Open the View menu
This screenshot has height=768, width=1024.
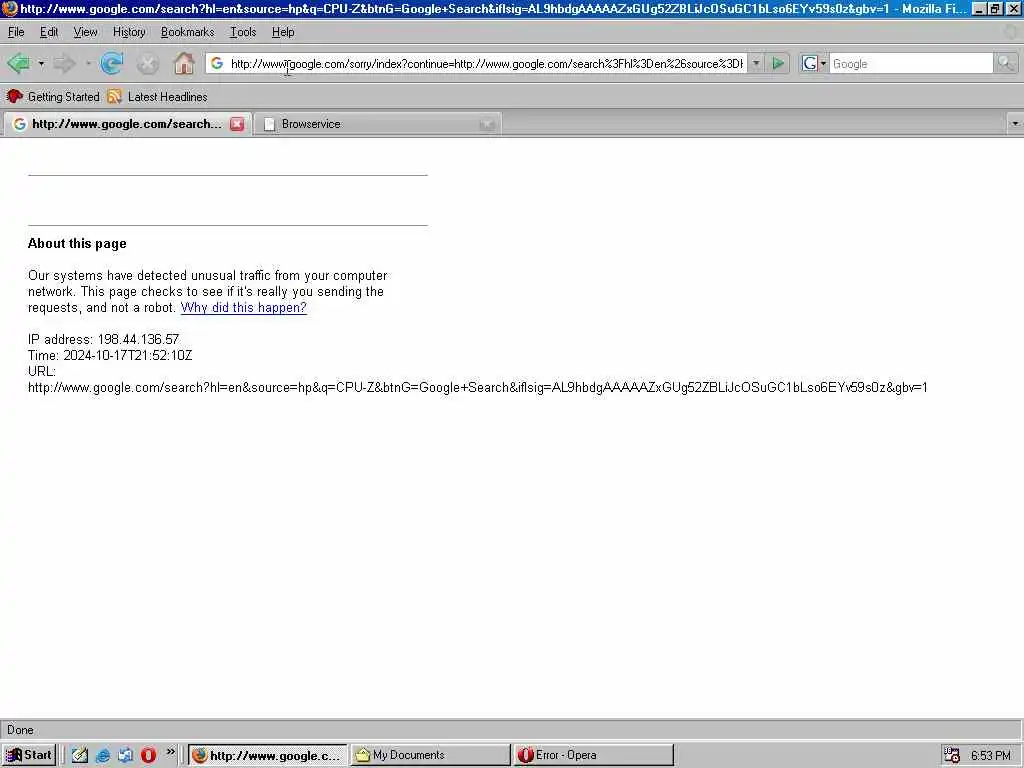[85, 32]
